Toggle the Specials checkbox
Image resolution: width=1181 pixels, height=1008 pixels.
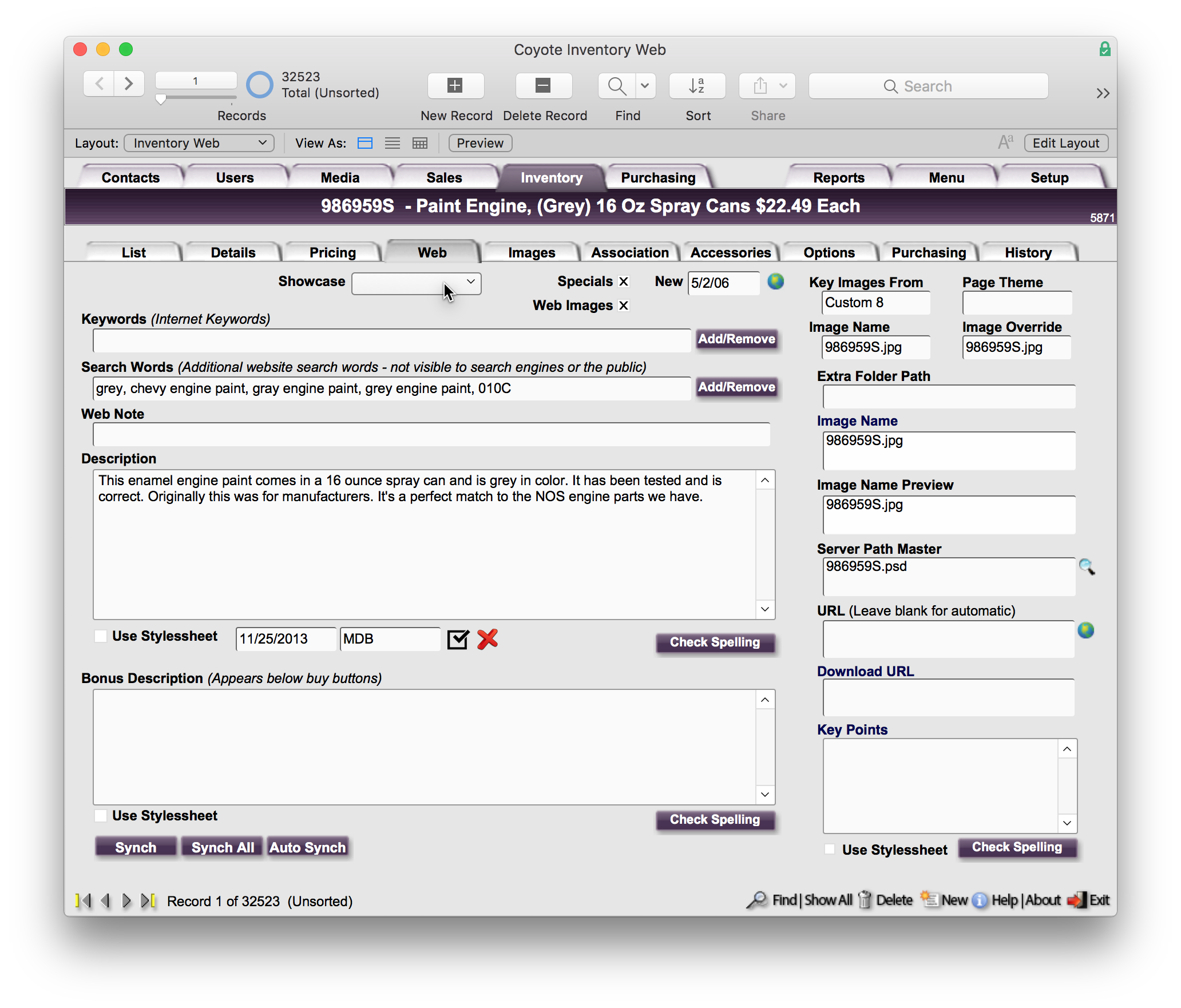coord(624,281)
